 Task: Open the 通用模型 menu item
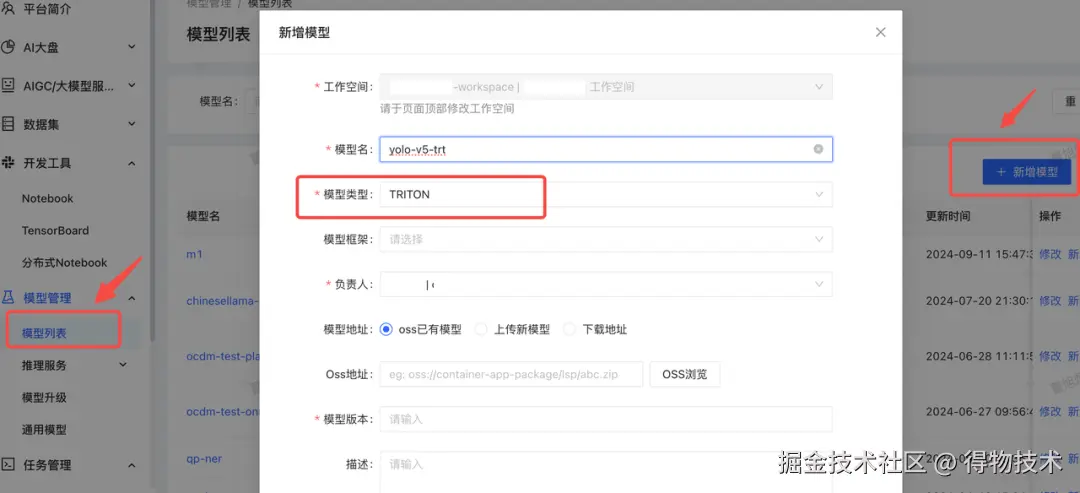[44, 430]
